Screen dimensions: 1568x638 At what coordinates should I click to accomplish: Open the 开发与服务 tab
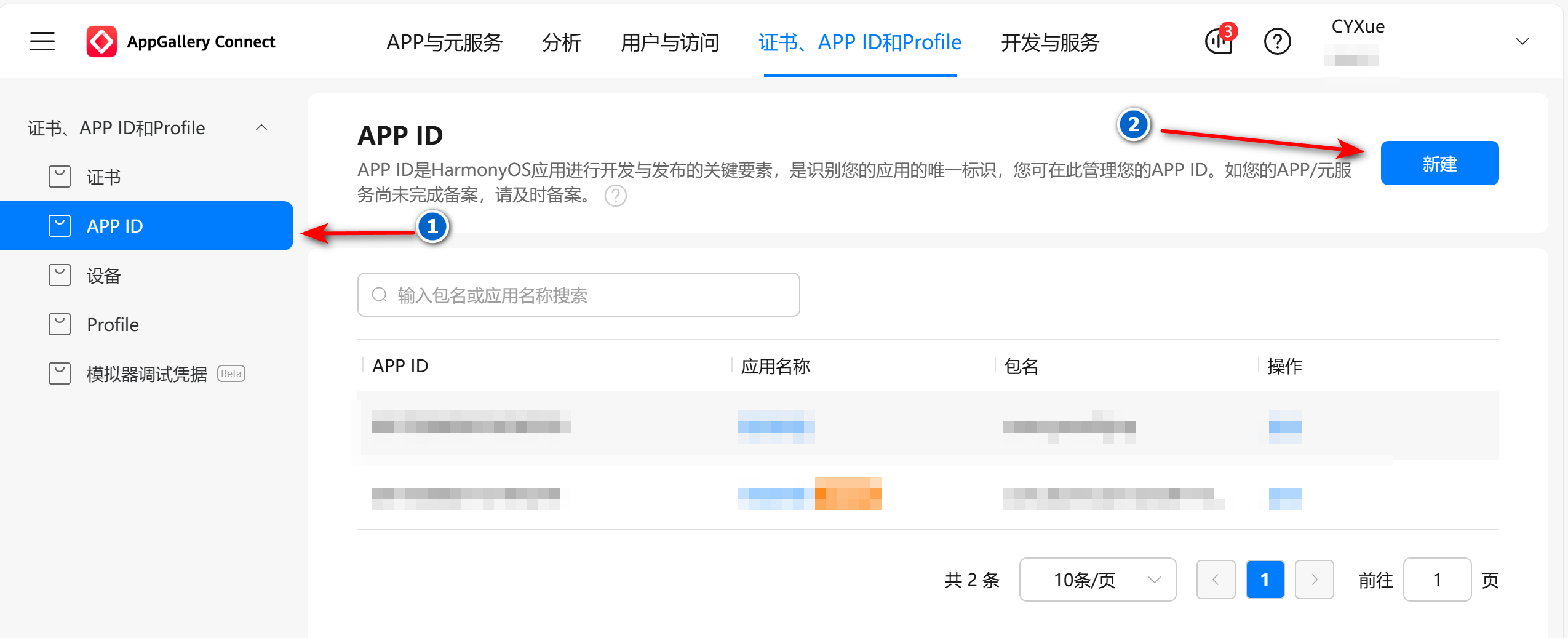pyautogui.click(x=1050, y=42)
